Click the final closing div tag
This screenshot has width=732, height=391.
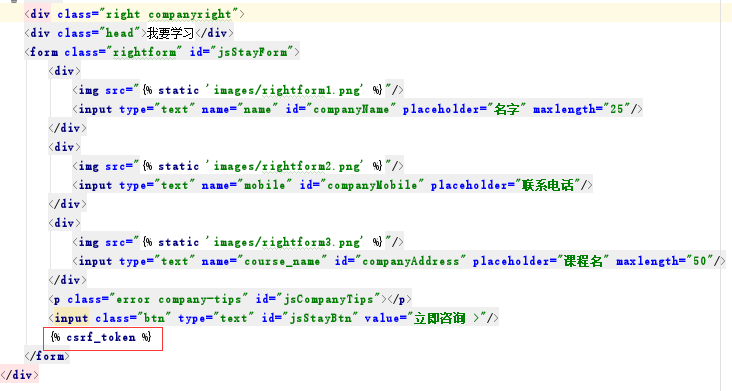point(20,375)
